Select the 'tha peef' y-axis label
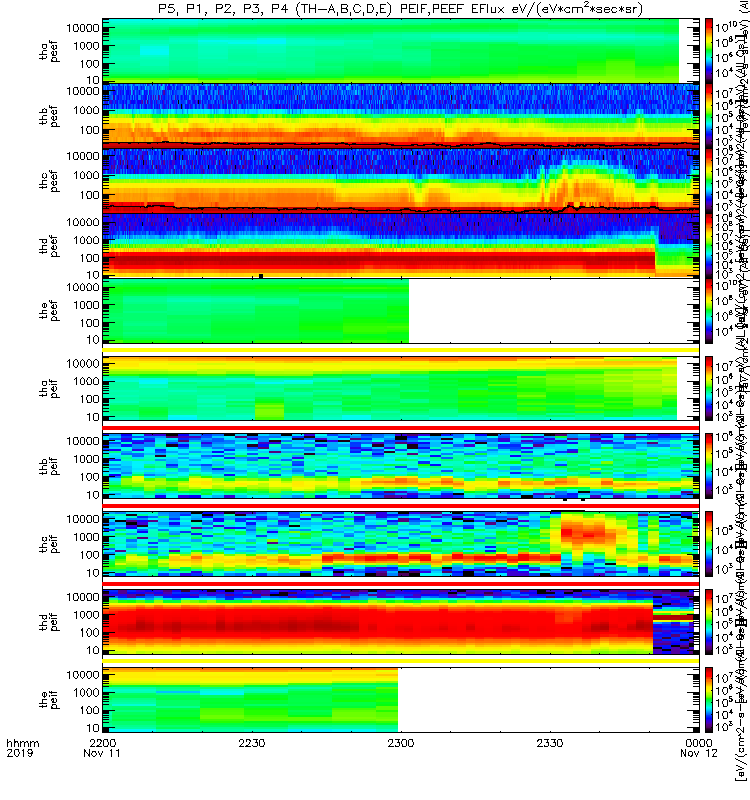 pyautogui.click(x=49, y=52)
